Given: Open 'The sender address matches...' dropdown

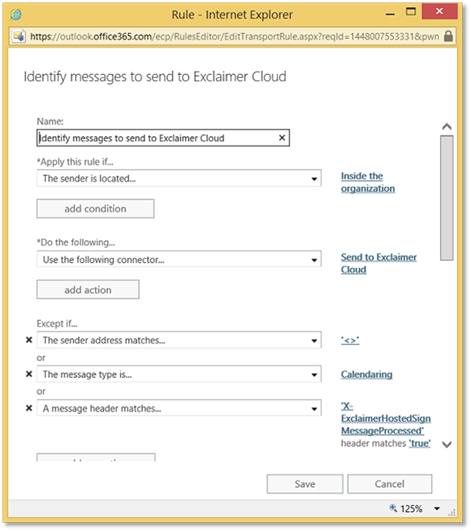Looking at the screenshot, I should coord(179,340).
